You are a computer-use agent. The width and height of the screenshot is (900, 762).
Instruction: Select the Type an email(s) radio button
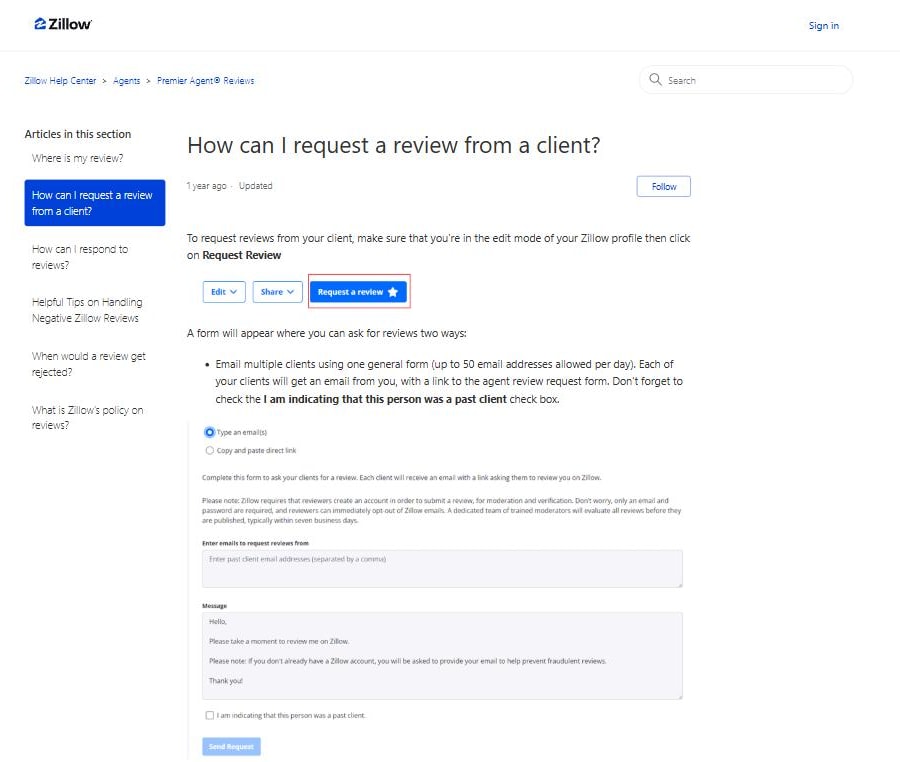210,432
